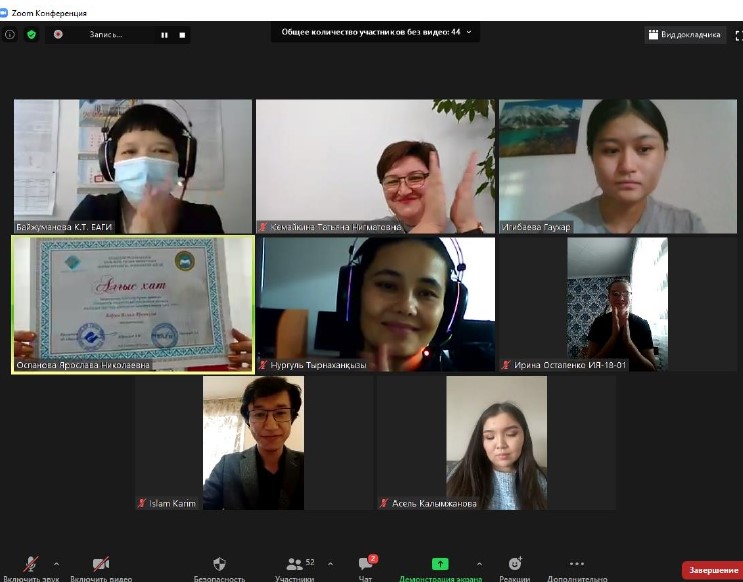The width and height of the screenshot is (743, 582).
Task: Open the Участники participants panel
Action: click(294, 565)
